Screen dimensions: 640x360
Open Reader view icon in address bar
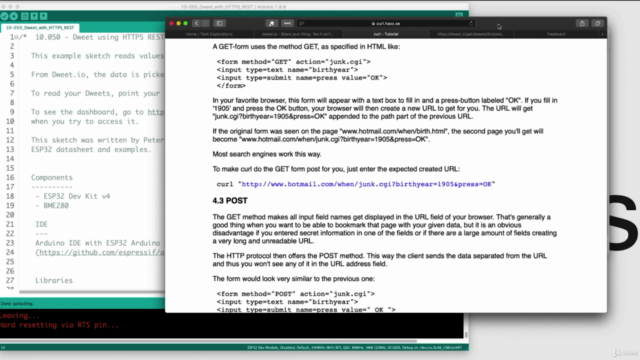[x=302, y=23]
